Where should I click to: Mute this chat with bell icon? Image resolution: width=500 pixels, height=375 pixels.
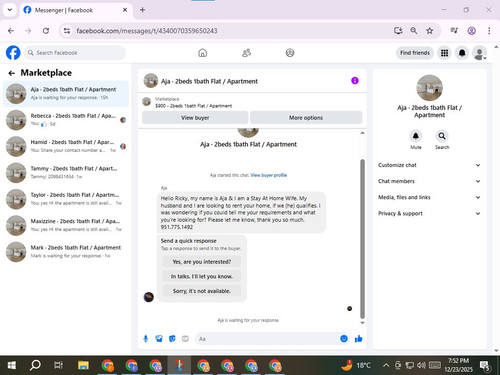click(x=416, y=136)
